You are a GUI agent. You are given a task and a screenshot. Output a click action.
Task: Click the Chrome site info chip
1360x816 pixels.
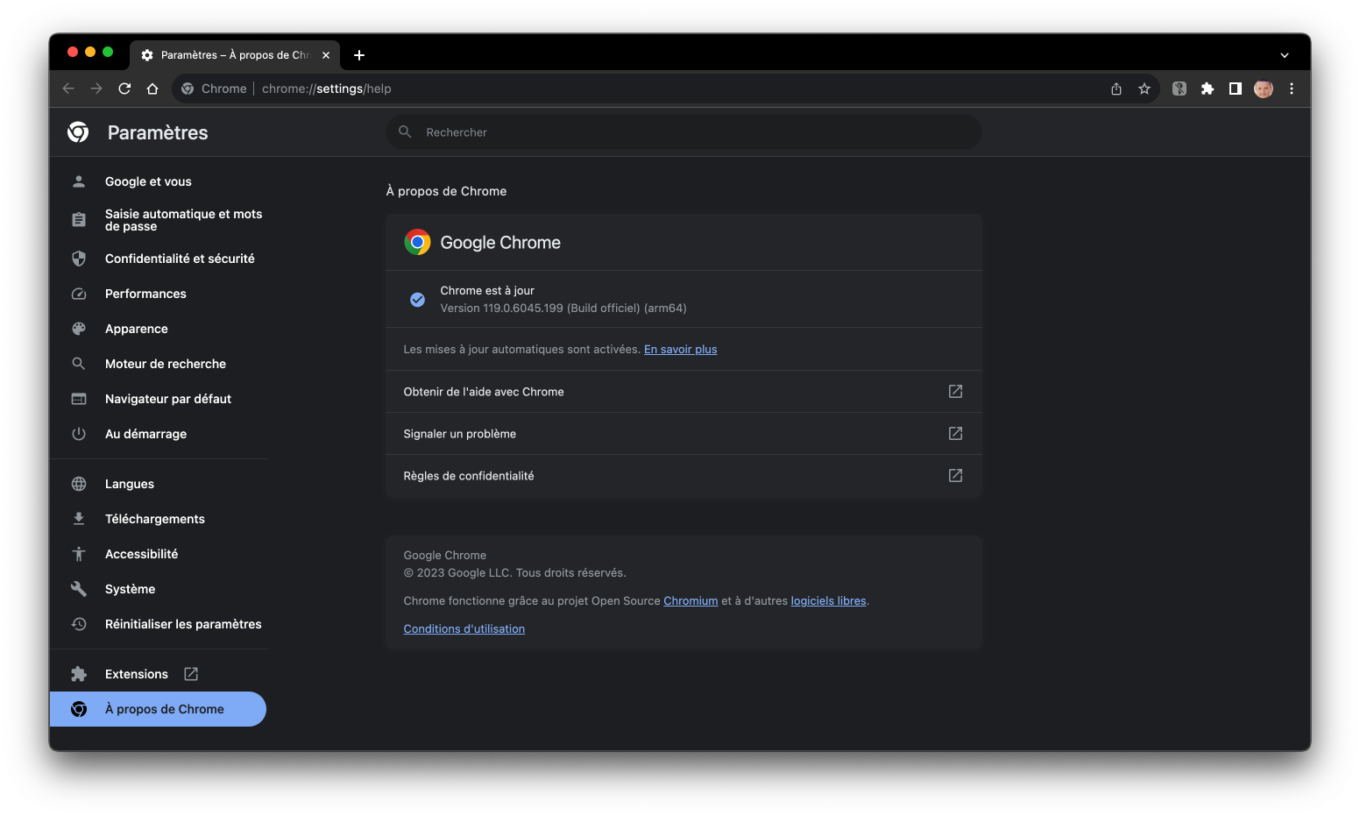(x=213, y=89)
